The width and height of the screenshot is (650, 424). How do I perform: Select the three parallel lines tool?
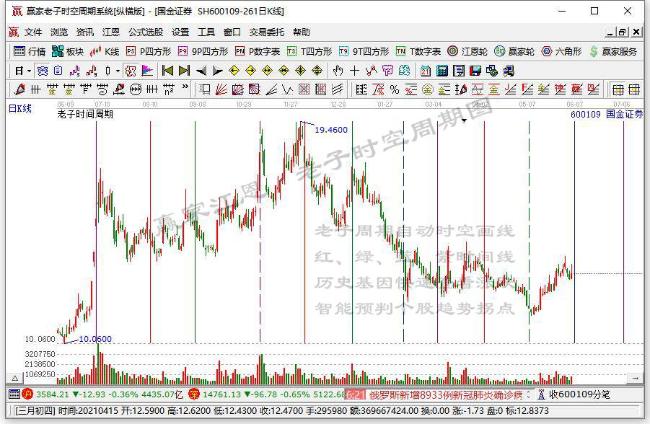[x=337, y=89]
